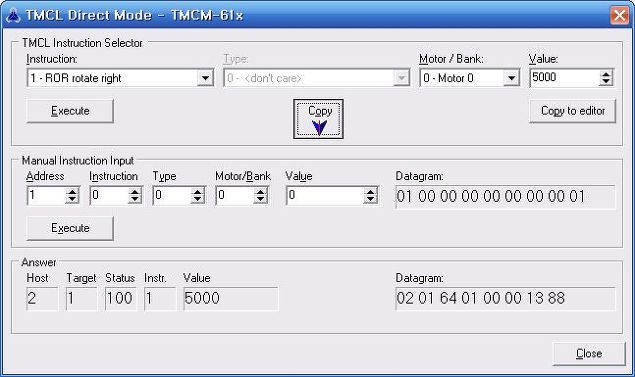Click the Answer Host field showing 2
Viewport: 635px width, 377px height.
coord(42,299)
